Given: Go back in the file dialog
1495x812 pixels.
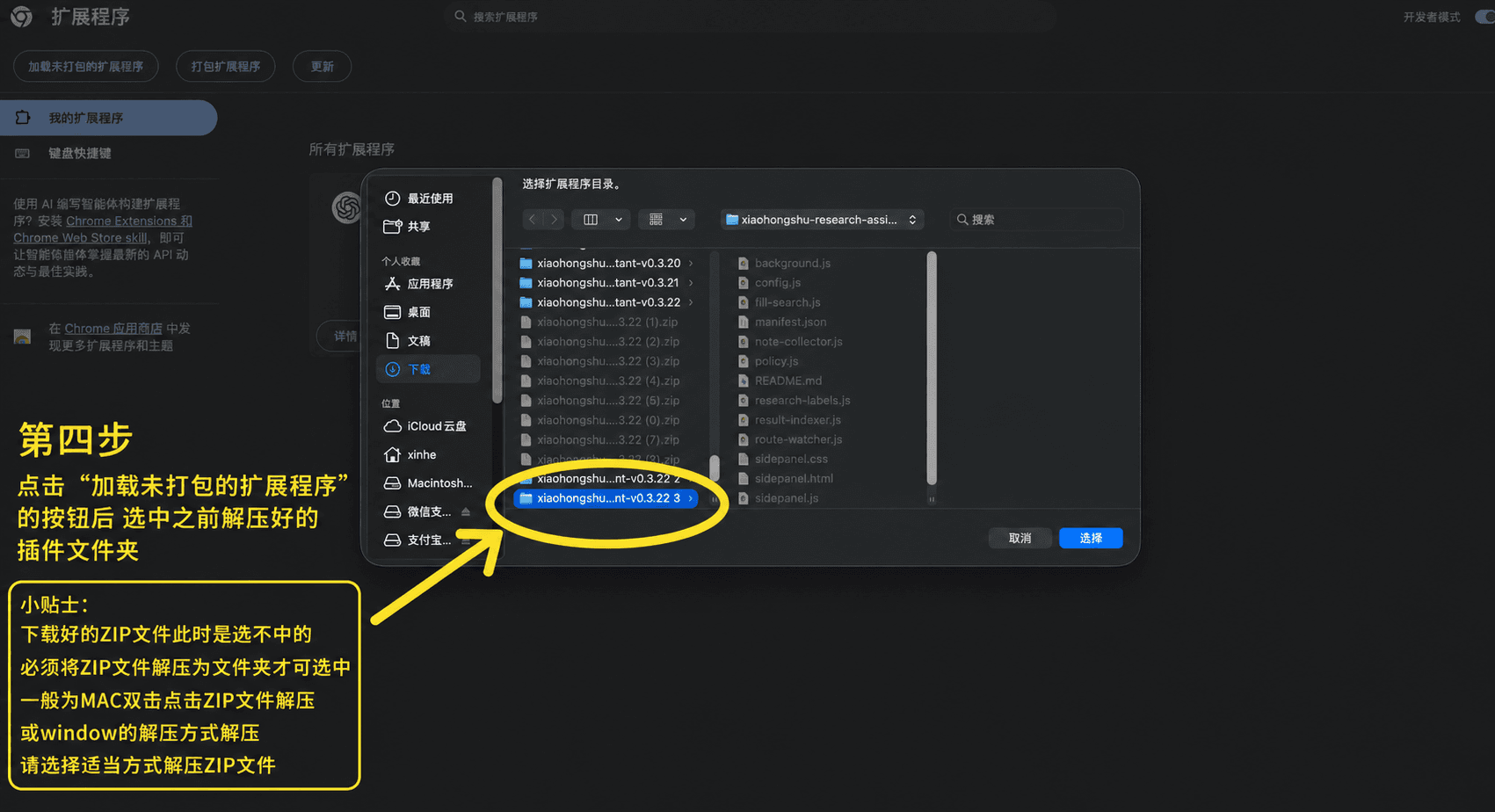Looking at the screenshot, I should pos(532,220).
